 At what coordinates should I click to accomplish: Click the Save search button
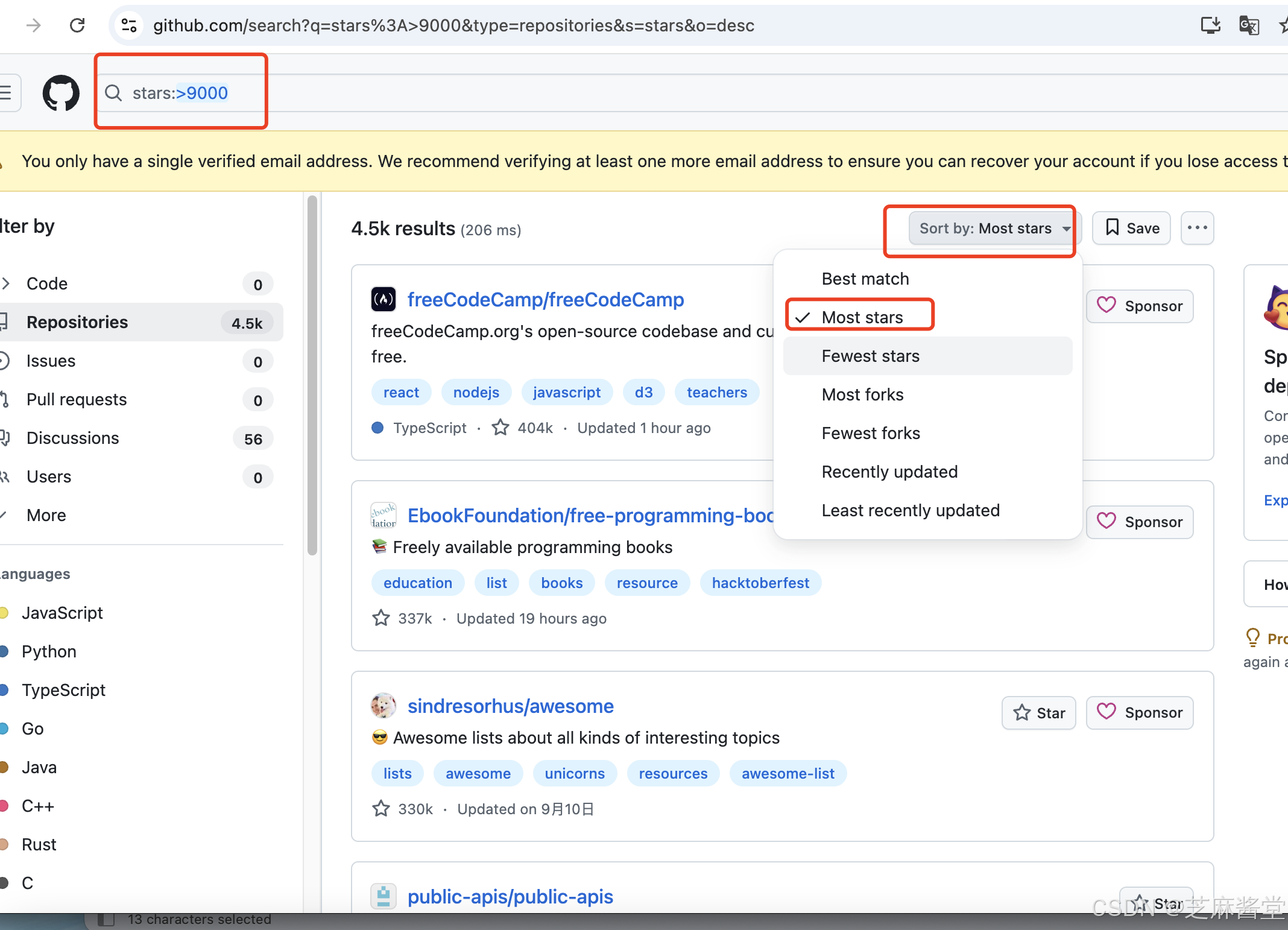[x=1131, y=228]
